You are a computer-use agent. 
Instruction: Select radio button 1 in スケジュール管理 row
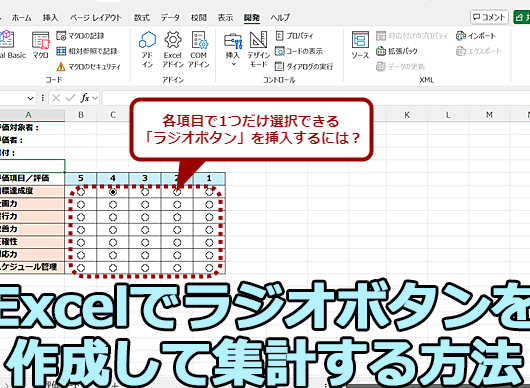209,268
